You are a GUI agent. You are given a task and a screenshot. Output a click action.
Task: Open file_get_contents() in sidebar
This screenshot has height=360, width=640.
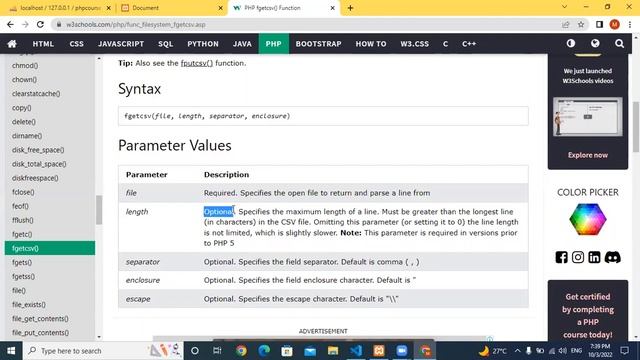coord(40,319)
